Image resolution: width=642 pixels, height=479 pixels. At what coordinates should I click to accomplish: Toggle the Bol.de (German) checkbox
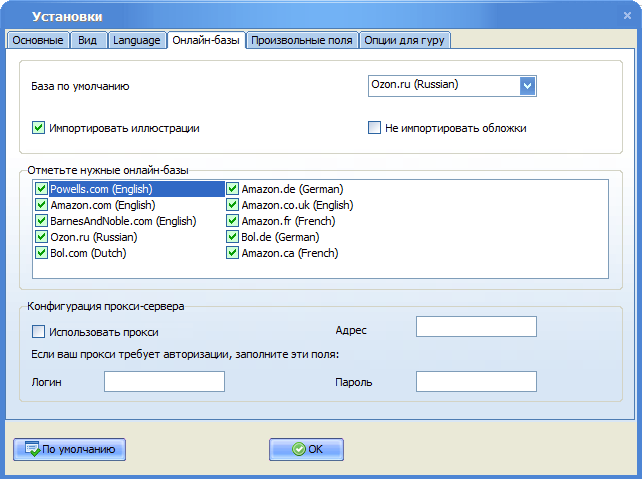(232, 237)
